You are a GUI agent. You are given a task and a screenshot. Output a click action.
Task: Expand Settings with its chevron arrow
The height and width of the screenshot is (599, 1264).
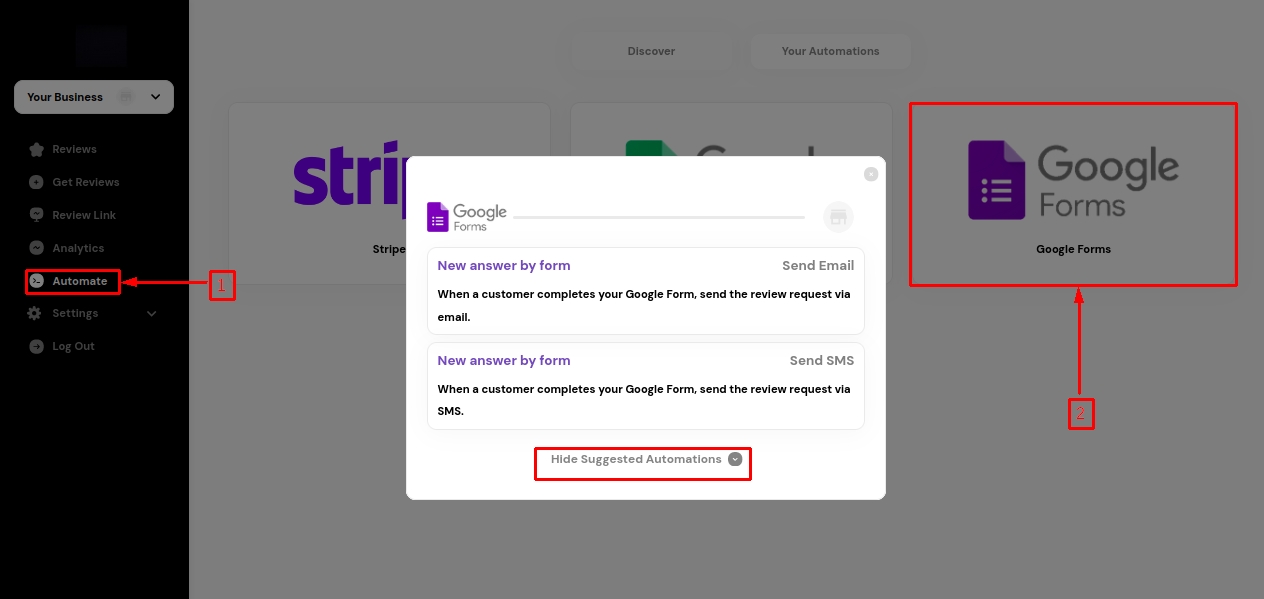click(152, 313)
